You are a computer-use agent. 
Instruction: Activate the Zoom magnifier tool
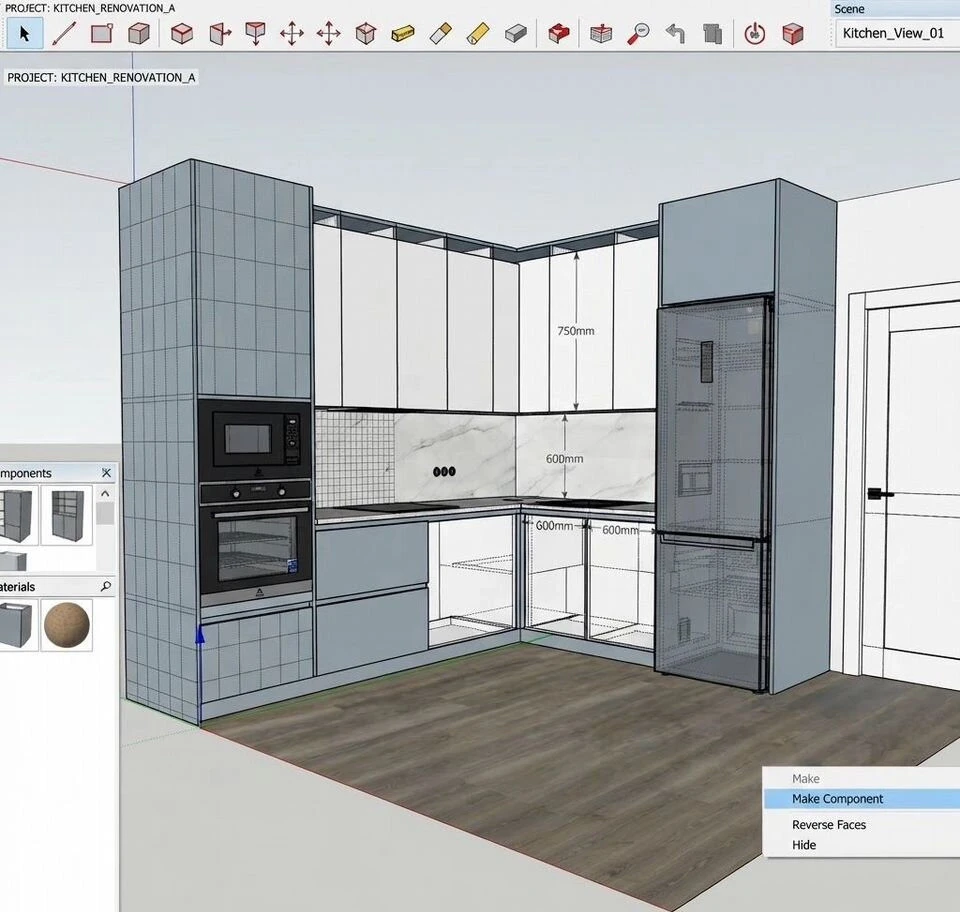[638, 33]
